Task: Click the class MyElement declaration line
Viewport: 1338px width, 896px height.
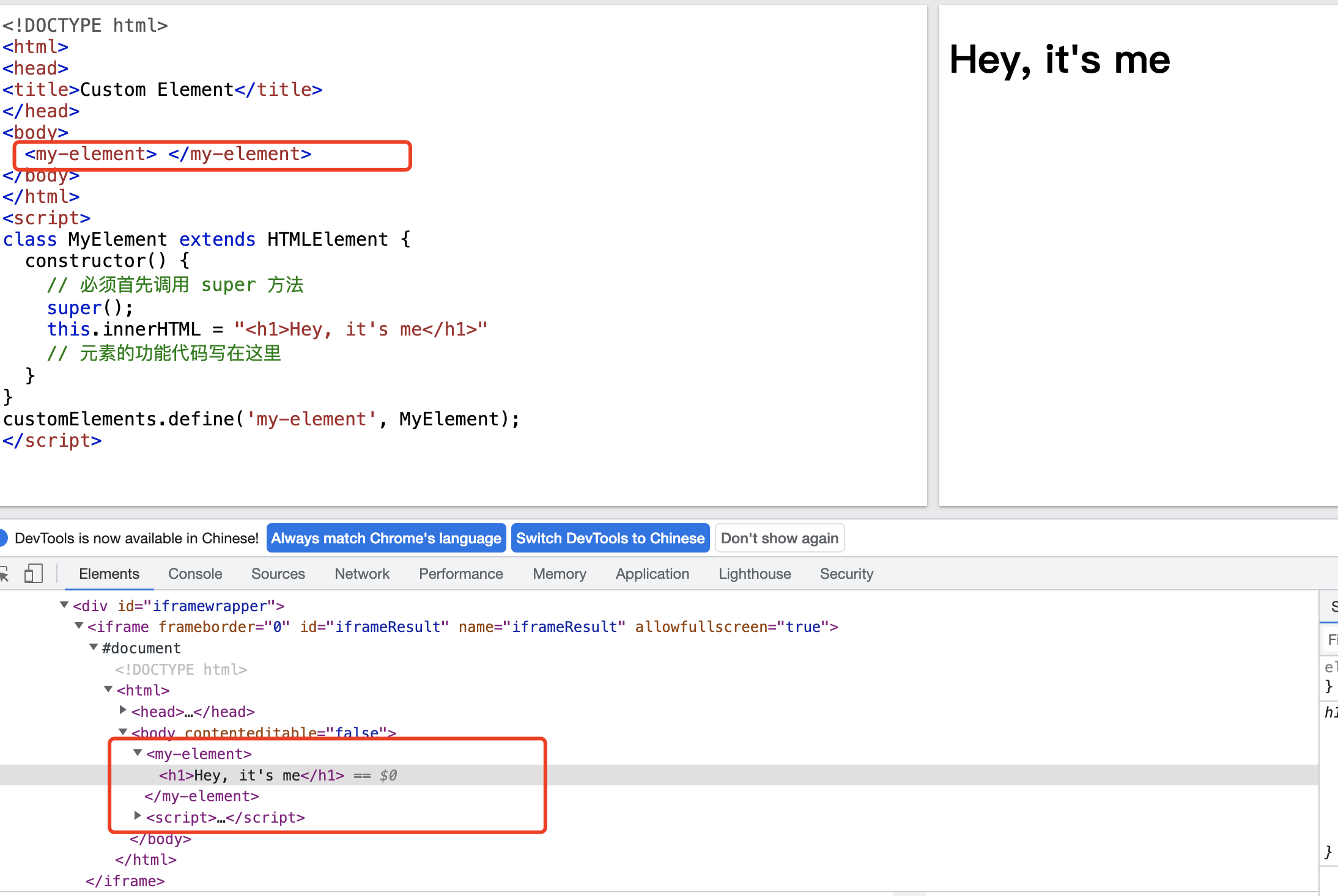Action: (x=207, y=240)
